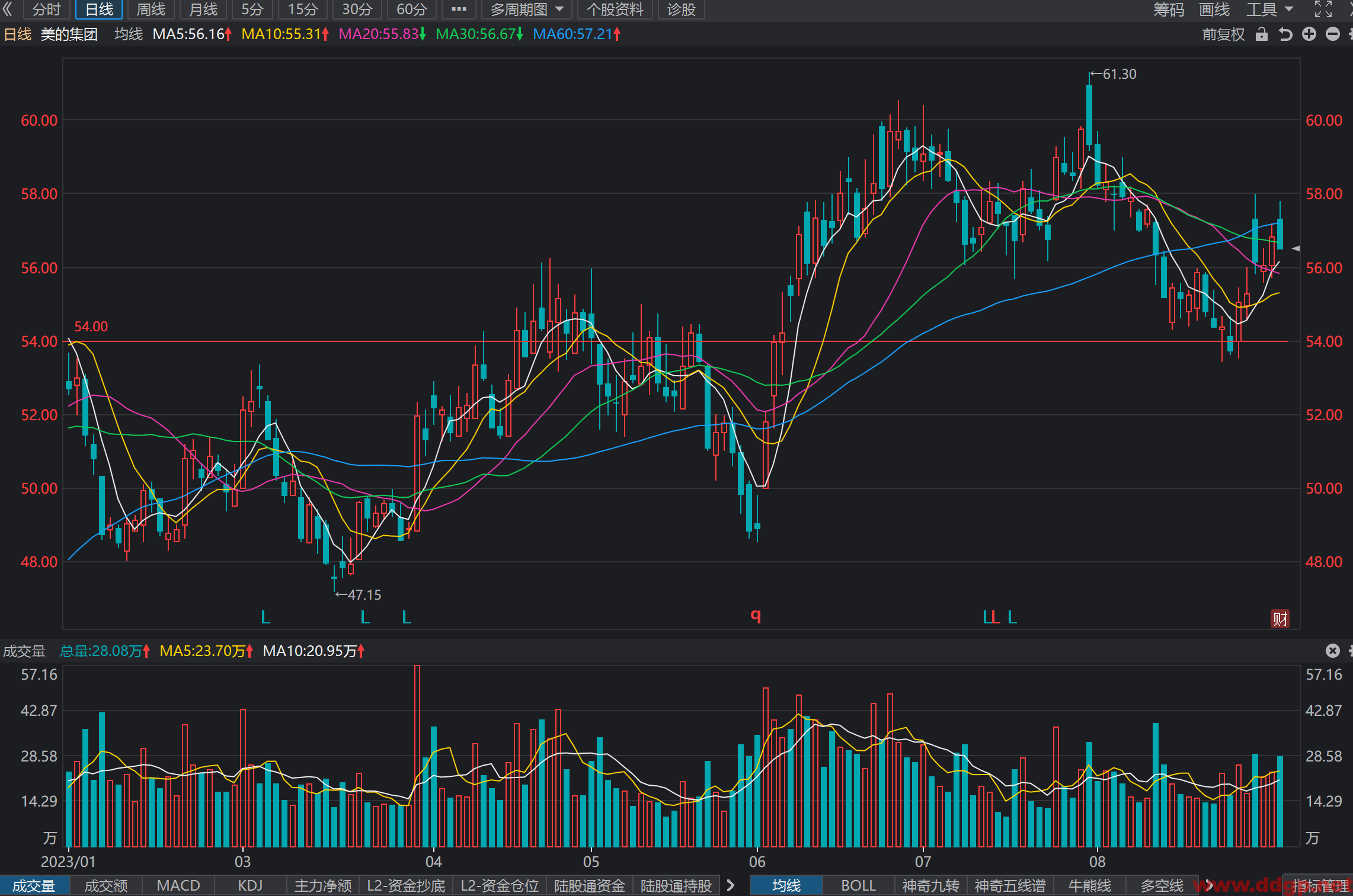
Task: Click the MA20 magenta average label
Action: coord(382,34)
